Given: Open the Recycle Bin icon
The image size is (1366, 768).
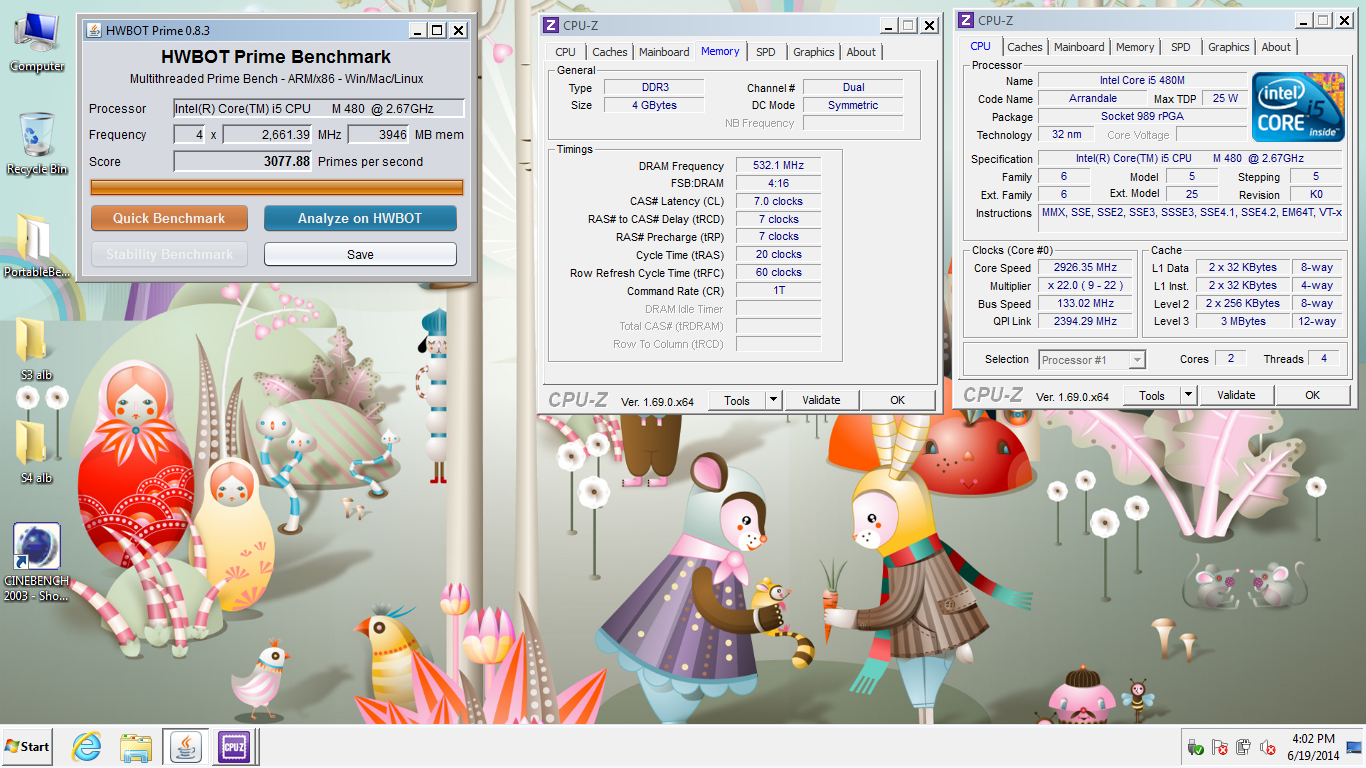Looking at the screenshot, I should (37, 144).
